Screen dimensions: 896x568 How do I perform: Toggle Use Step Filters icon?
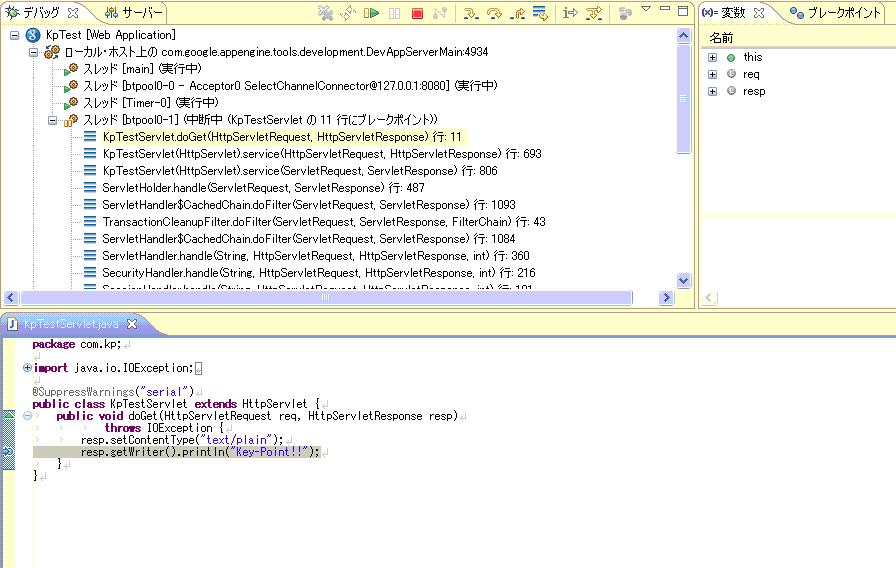coord(594,13)
